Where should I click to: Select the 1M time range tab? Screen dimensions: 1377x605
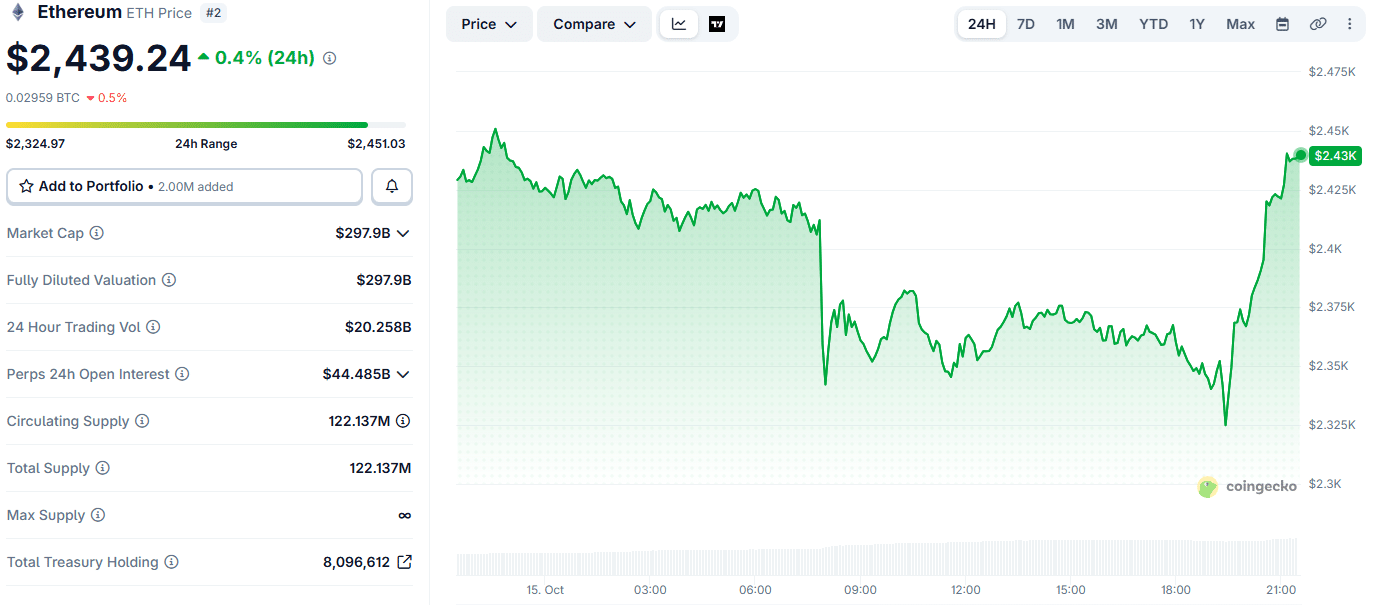coord(1066,24)
